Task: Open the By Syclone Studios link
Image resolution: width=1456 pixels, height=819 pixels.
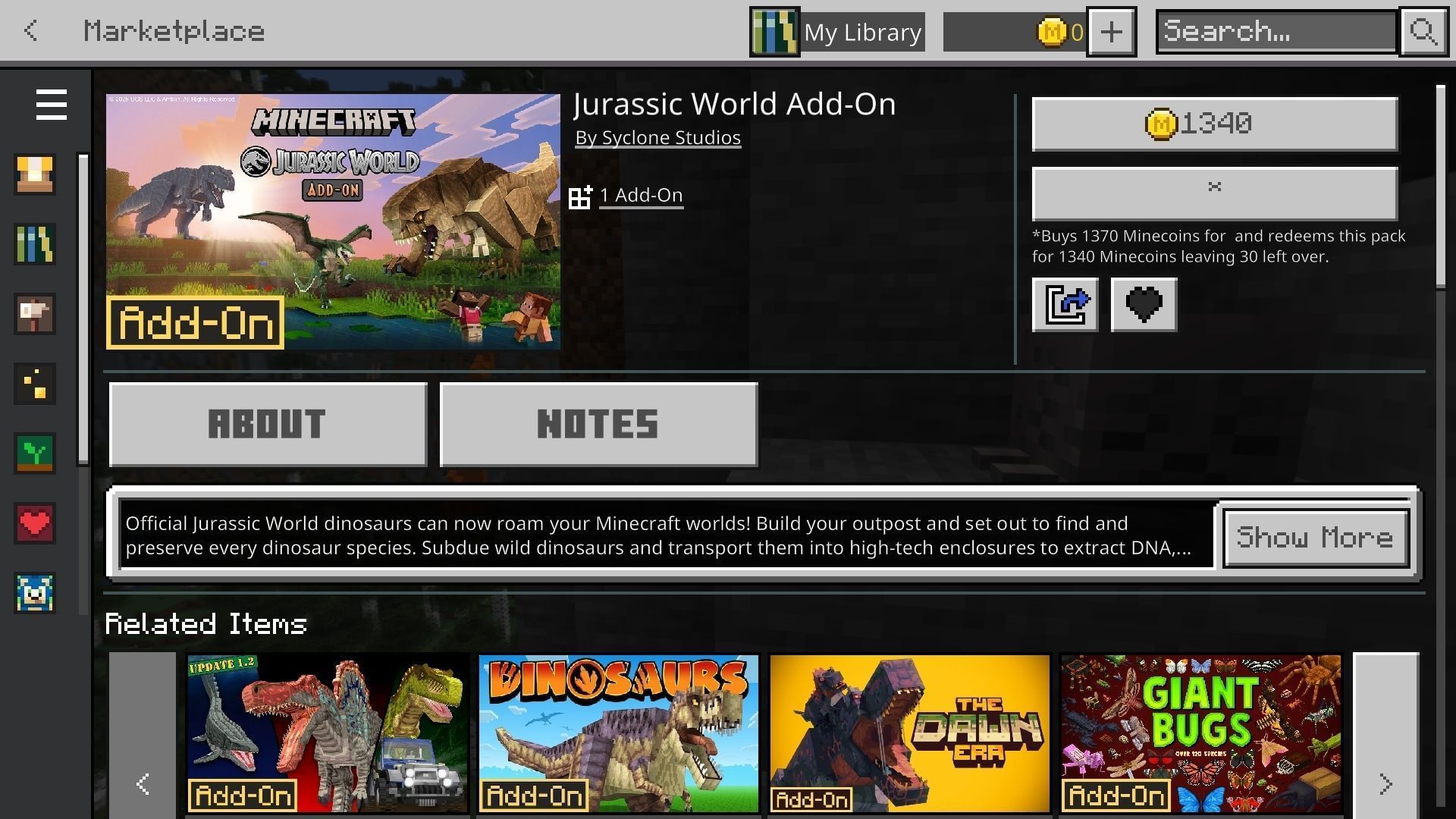Action: tap(657, 138)
